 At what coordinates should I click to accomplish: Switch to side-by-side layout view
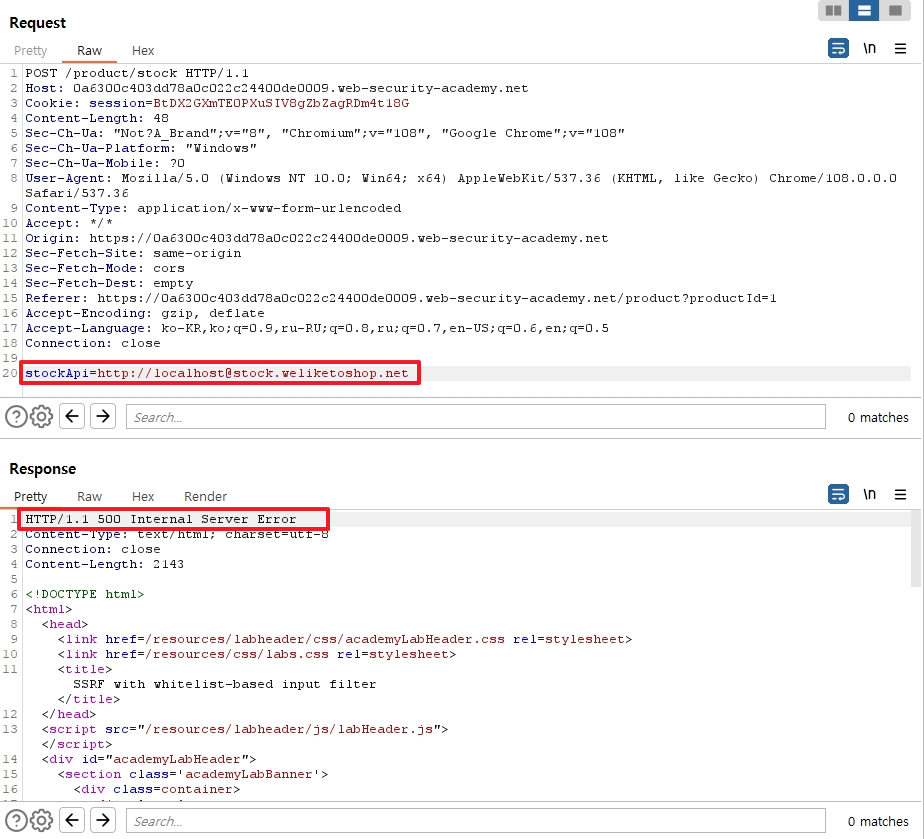833,11
